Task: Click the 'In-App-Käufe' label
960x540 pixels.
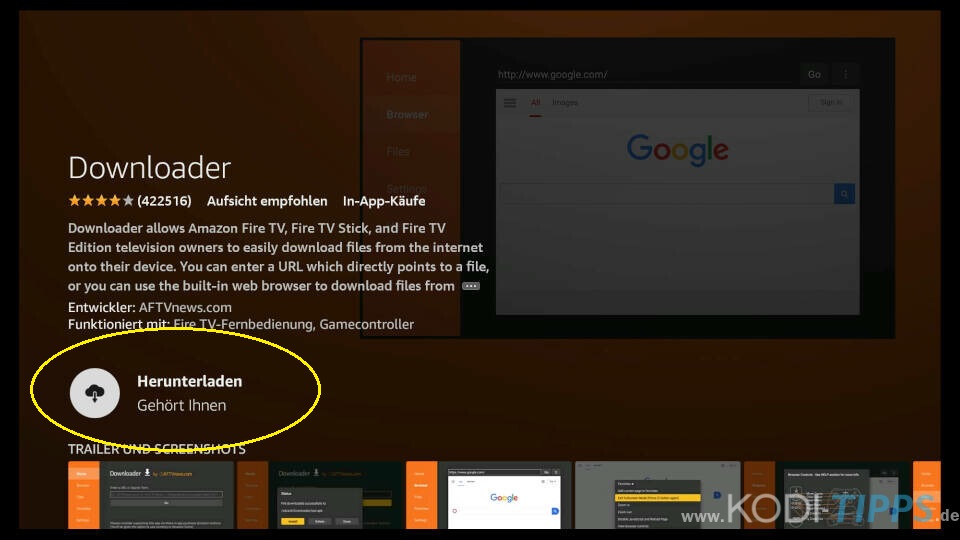Action: 384,201
